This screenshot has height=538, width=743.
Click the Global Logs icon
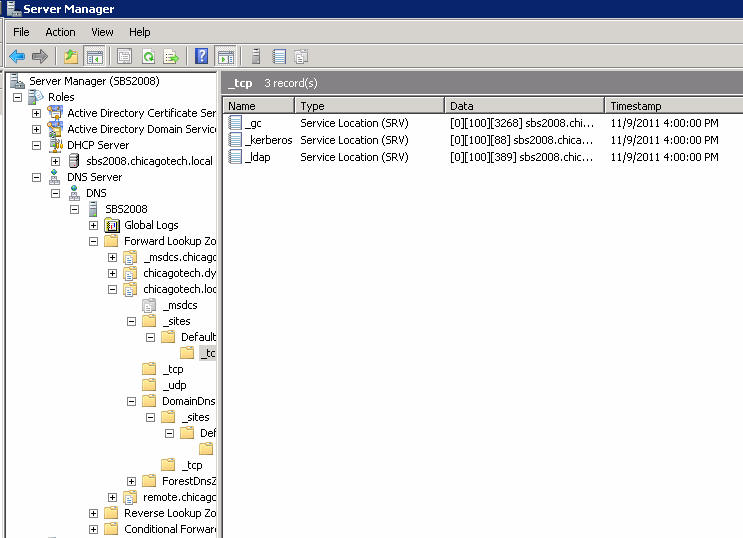112,225
